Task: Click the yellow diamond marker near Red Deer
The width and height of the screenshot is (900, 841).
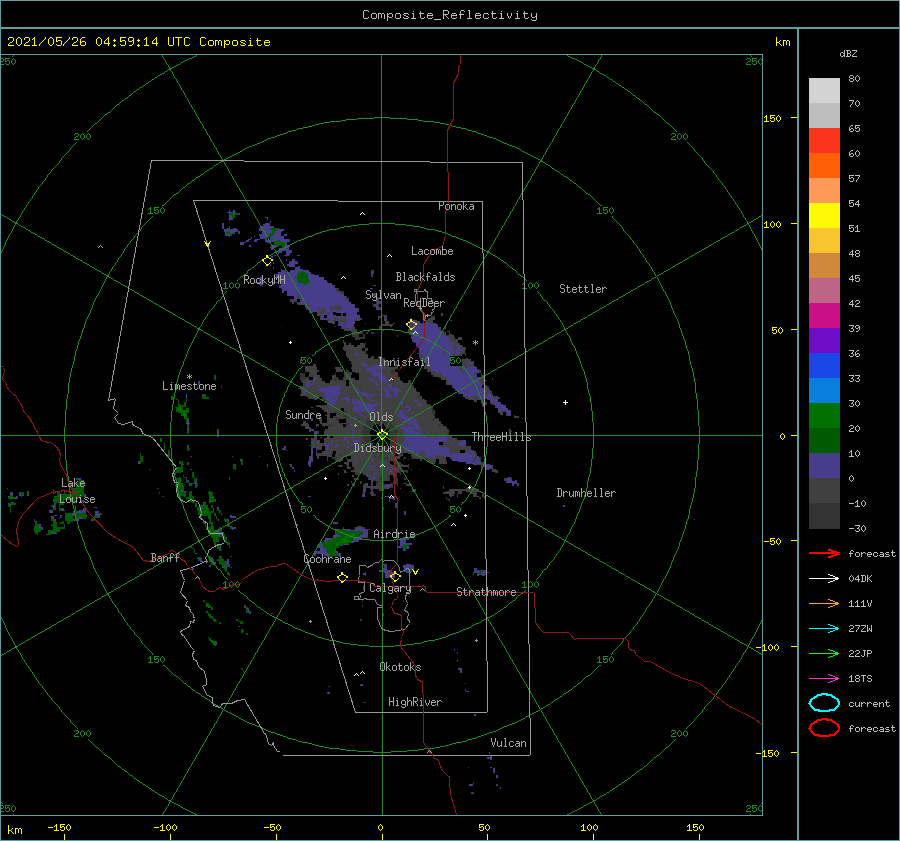Action: tap(412, 325)
